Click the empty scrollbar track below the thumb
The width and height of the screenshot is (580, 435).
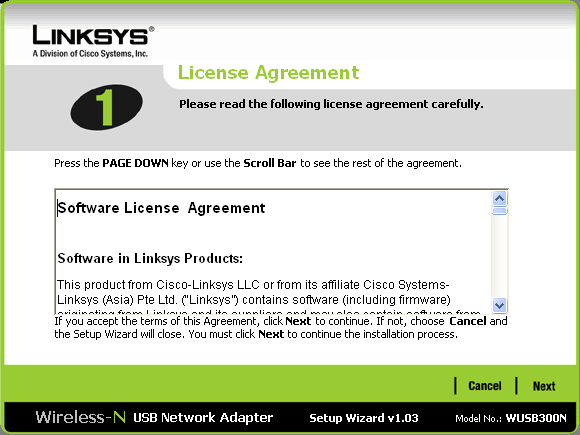499,256
